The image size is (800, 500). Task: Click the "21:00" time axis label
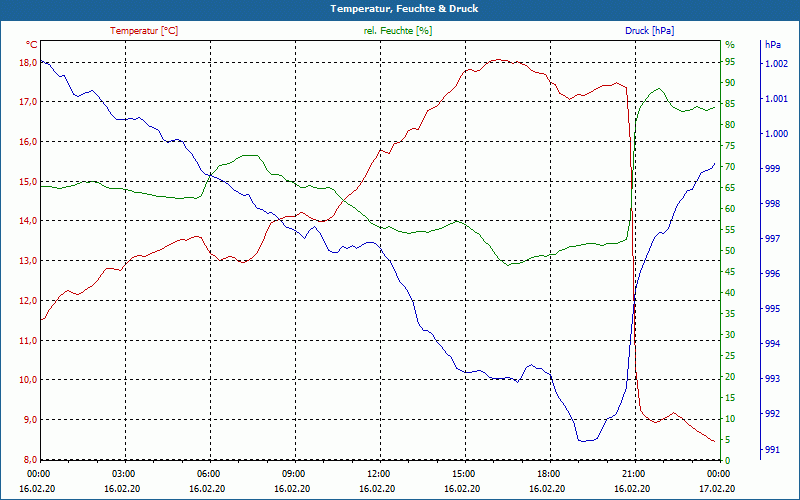[633, 473]
